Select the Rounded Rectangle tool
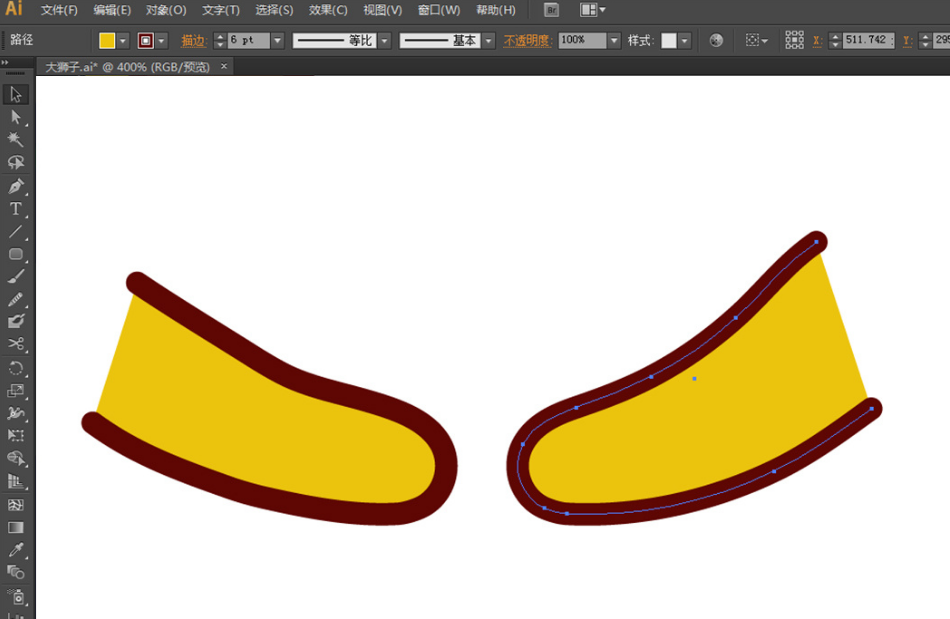950x619 pixels. click(16, 254)
